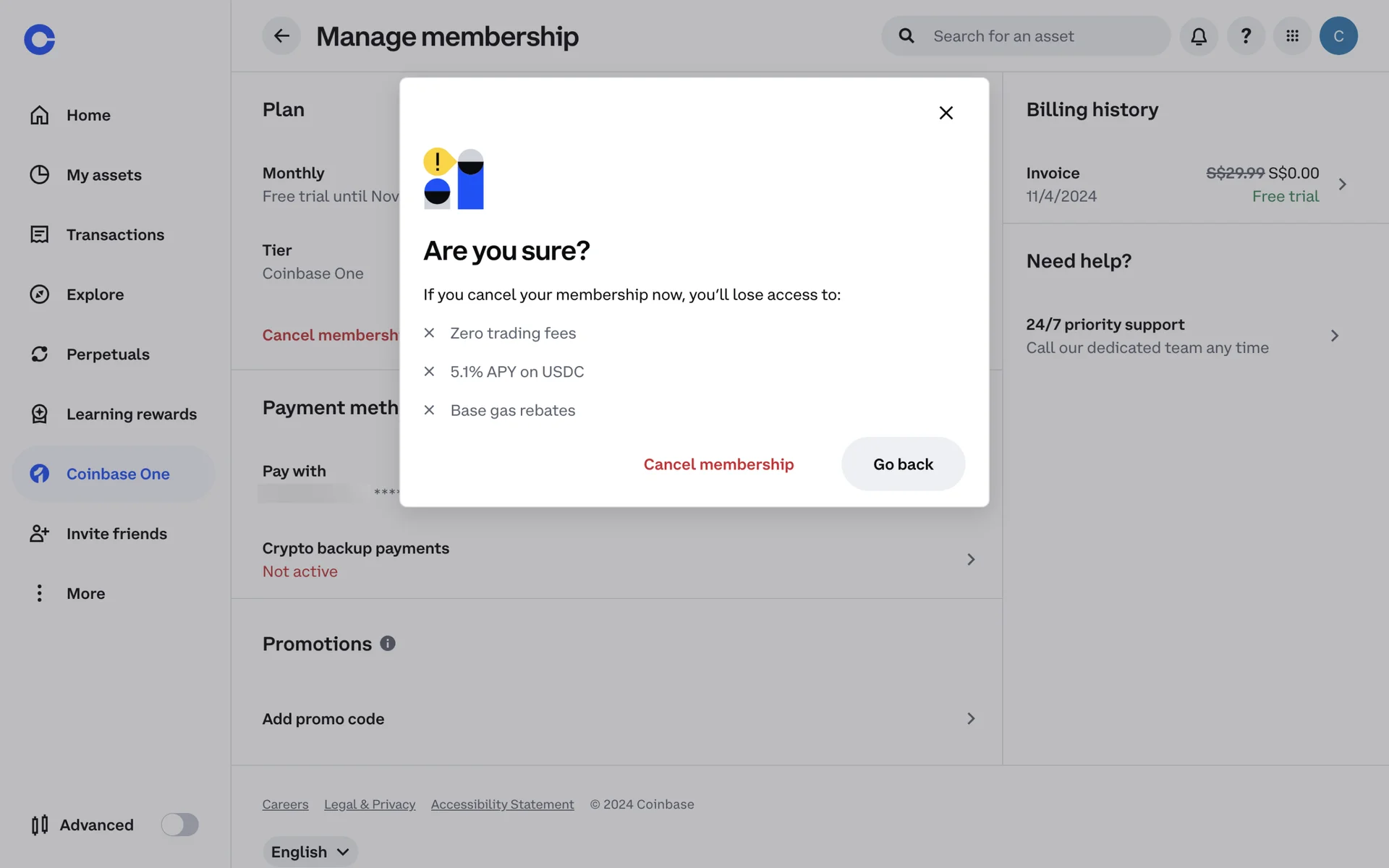Close the Are you sure dialog
The image size is (1389, 868).
(x=946, y=113)
